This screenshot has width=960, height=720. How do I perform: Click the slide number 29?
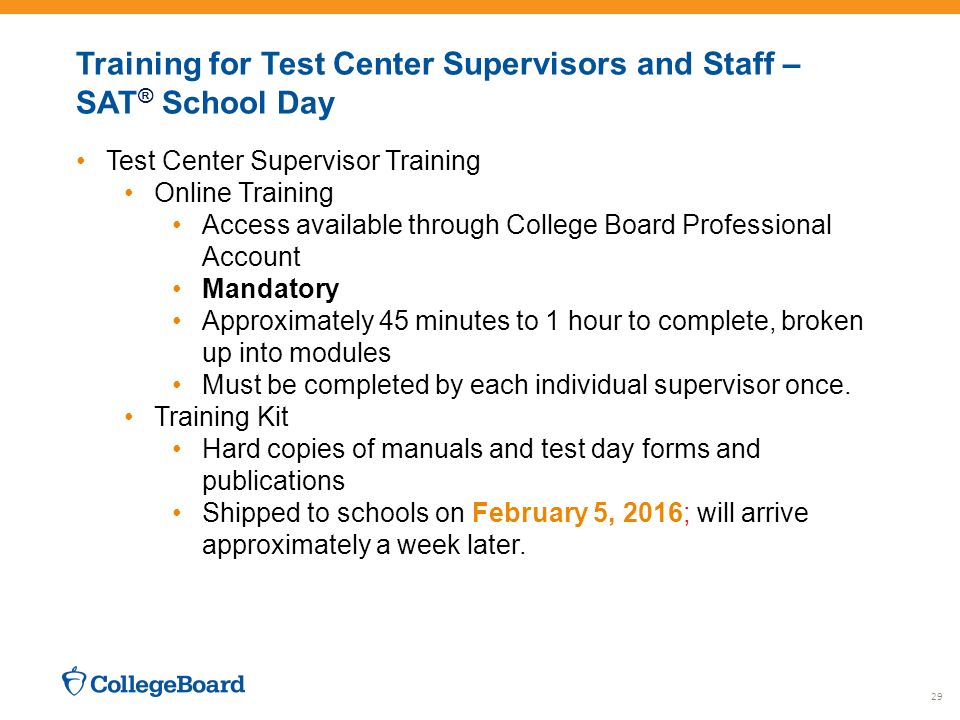936,696
